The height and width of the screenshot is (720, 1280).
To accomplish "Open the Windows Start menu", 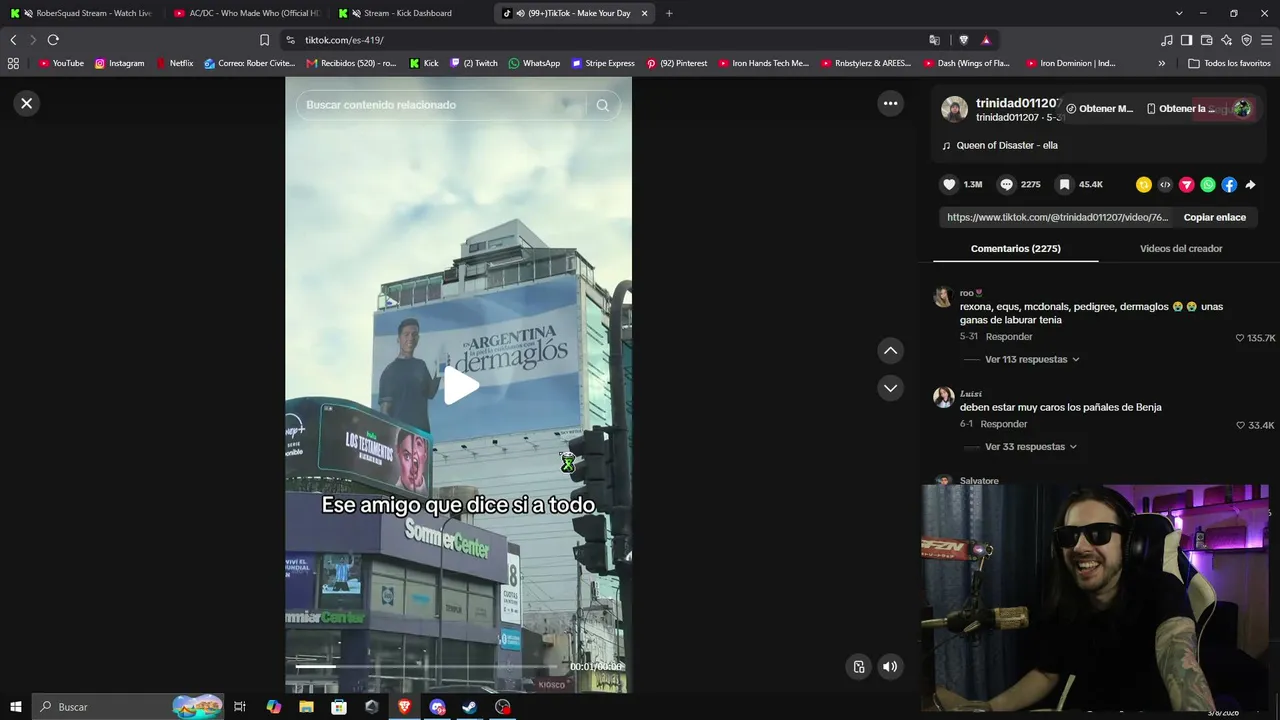I will coord(16,707).
